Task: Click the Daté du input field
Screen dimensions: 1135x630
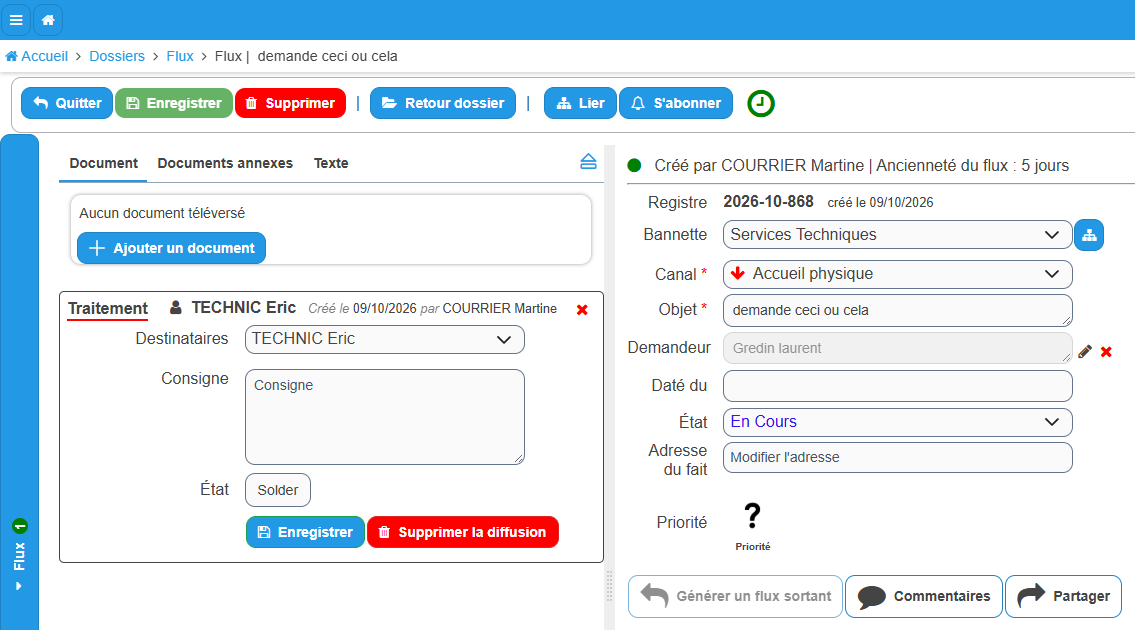Action: pos(897,386)
